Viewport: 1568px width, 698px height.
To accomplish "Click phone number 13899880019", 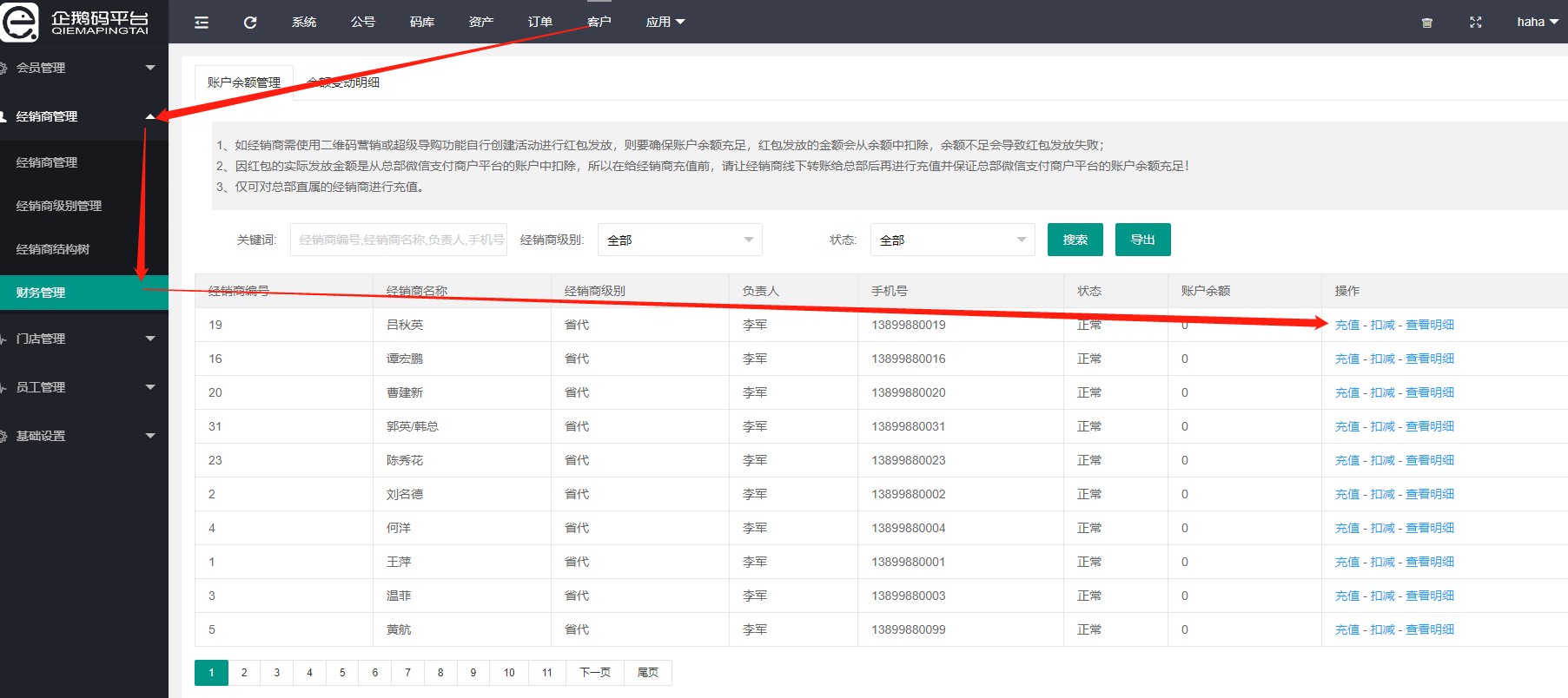I will [909, 325].
